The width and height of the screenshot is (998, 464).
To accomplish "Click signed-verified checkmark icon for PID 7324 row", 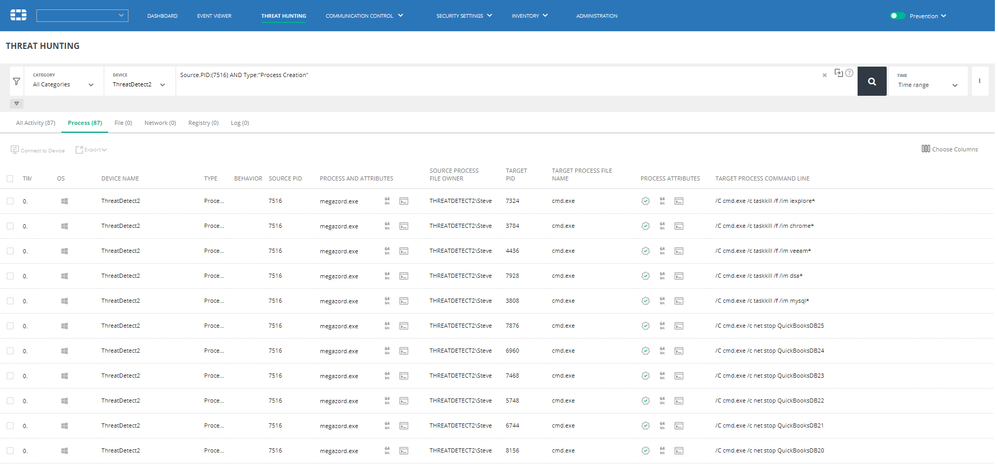I will [x=646, y=200].
